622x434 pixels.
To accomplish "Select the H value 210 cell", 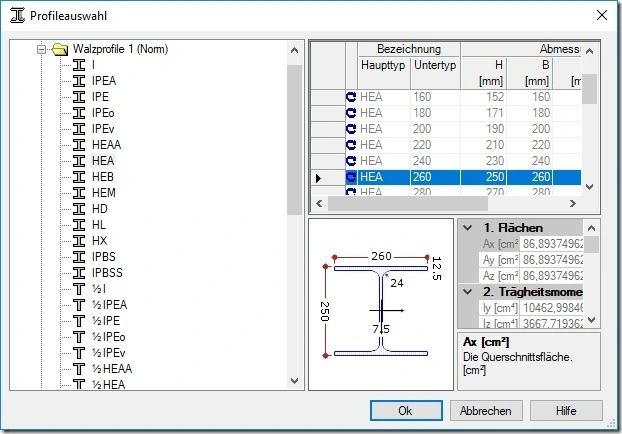I will point(484,145).
